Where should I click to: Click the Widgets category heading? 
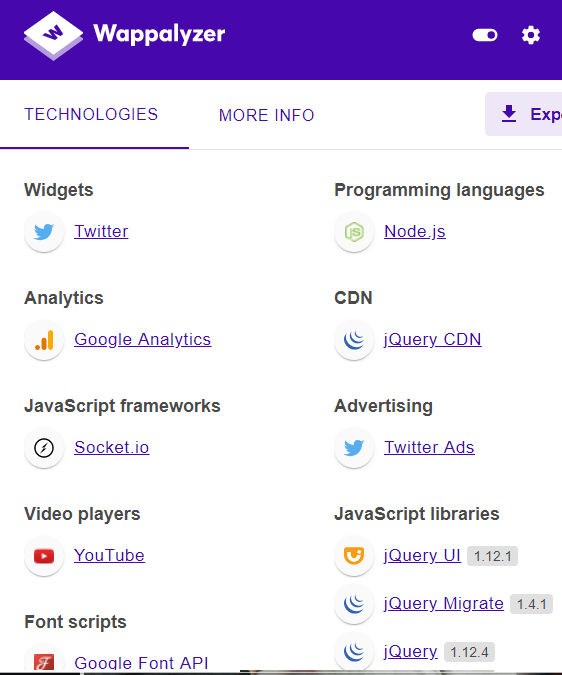pyautogui.click(x=59, y=190)
